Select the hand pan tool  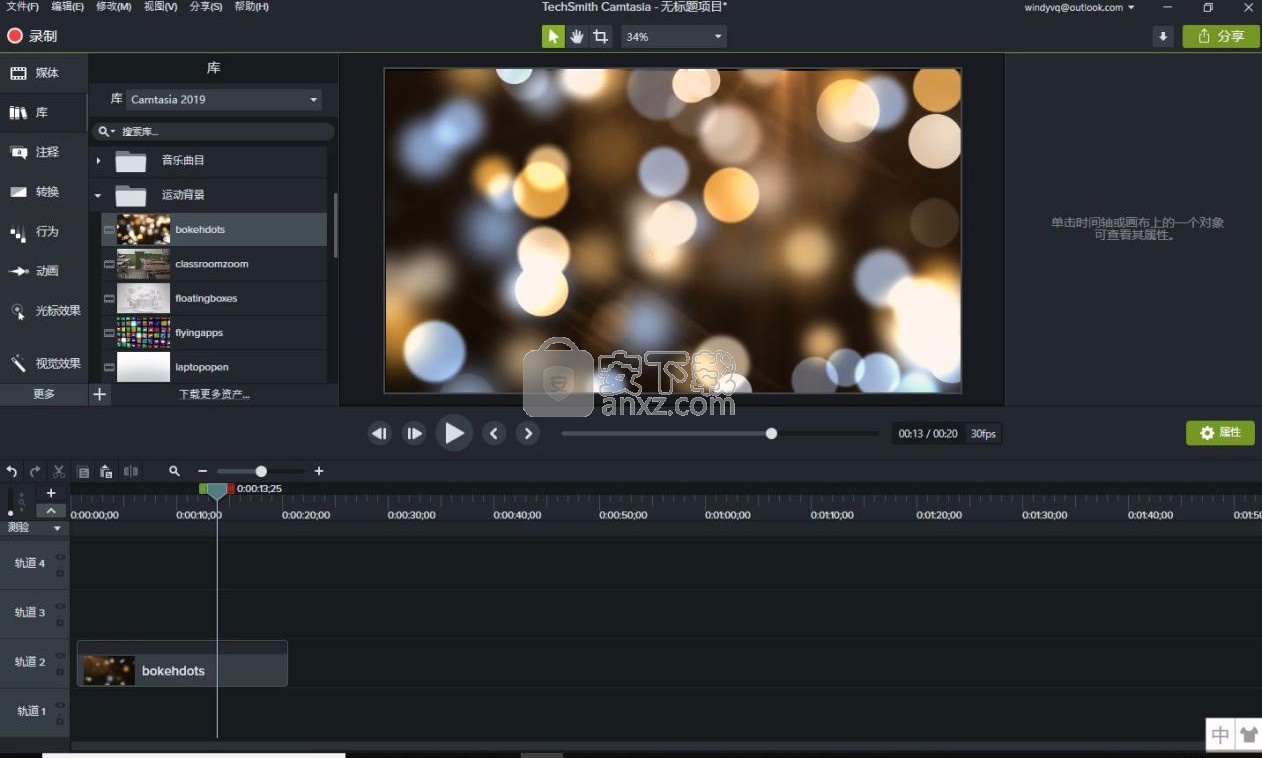click(577, 37)
